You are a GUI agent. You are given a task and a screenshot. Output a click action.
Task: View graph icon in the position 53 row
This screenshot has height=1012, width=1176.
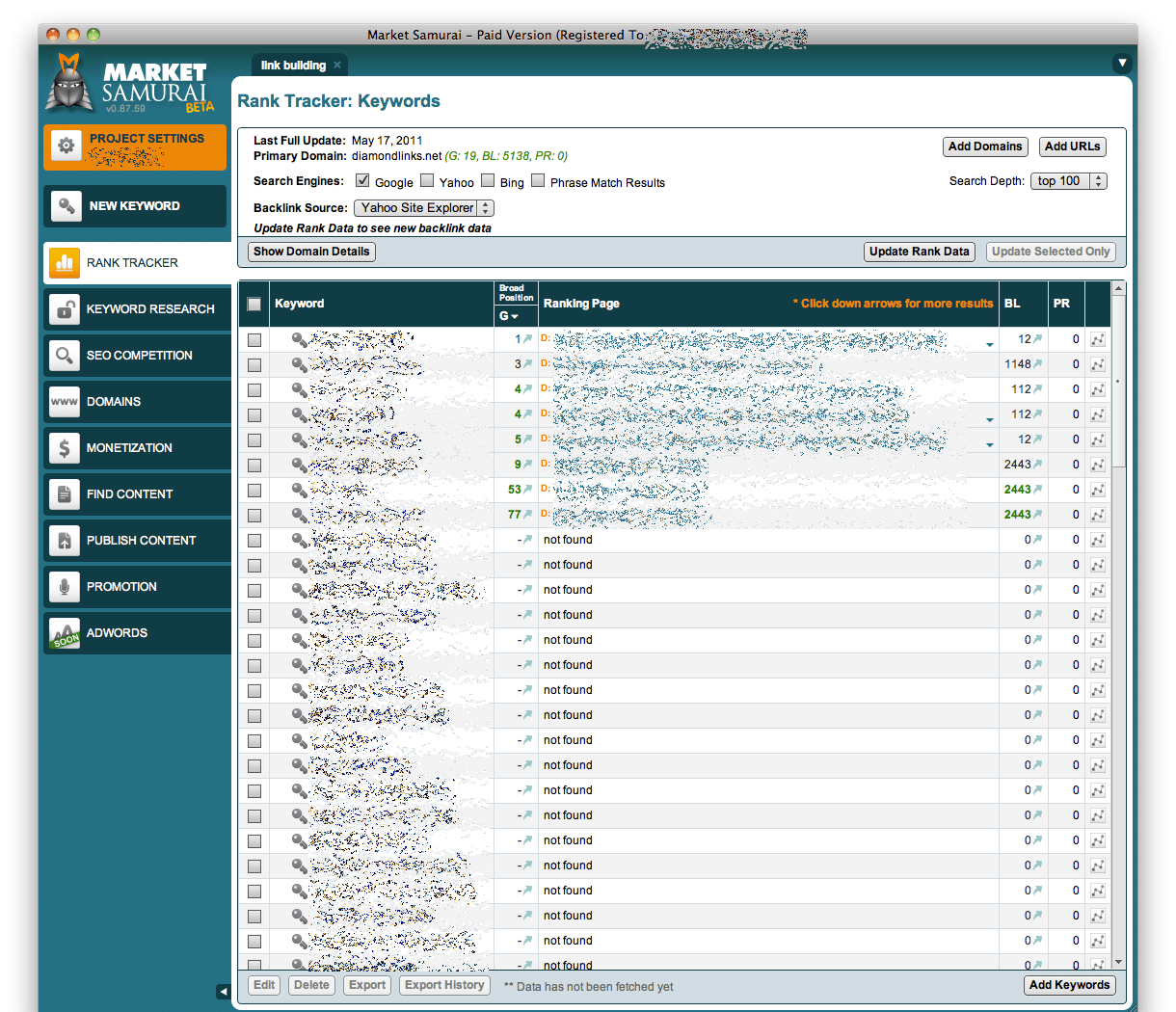[1097, 490]
